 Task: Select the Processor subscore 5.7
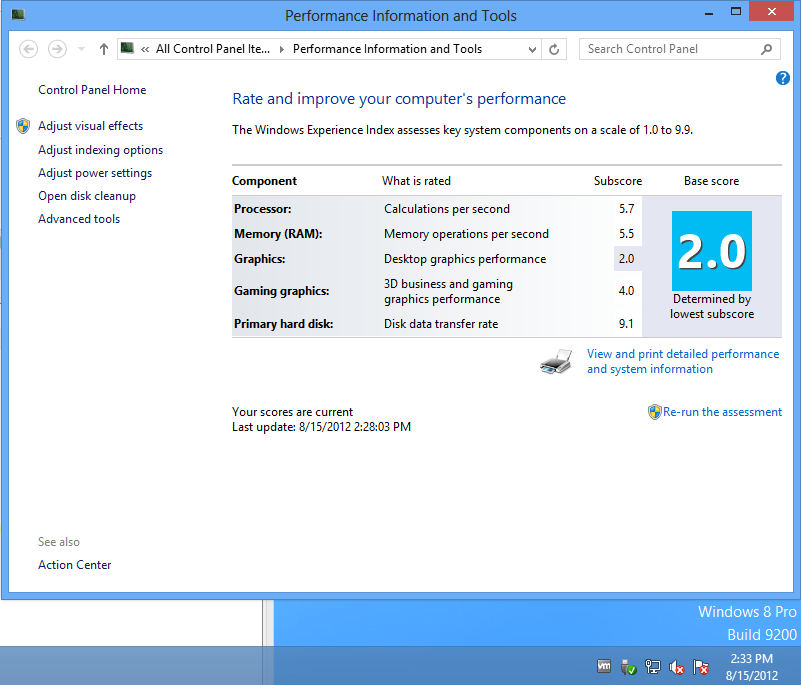coord(627,209)
